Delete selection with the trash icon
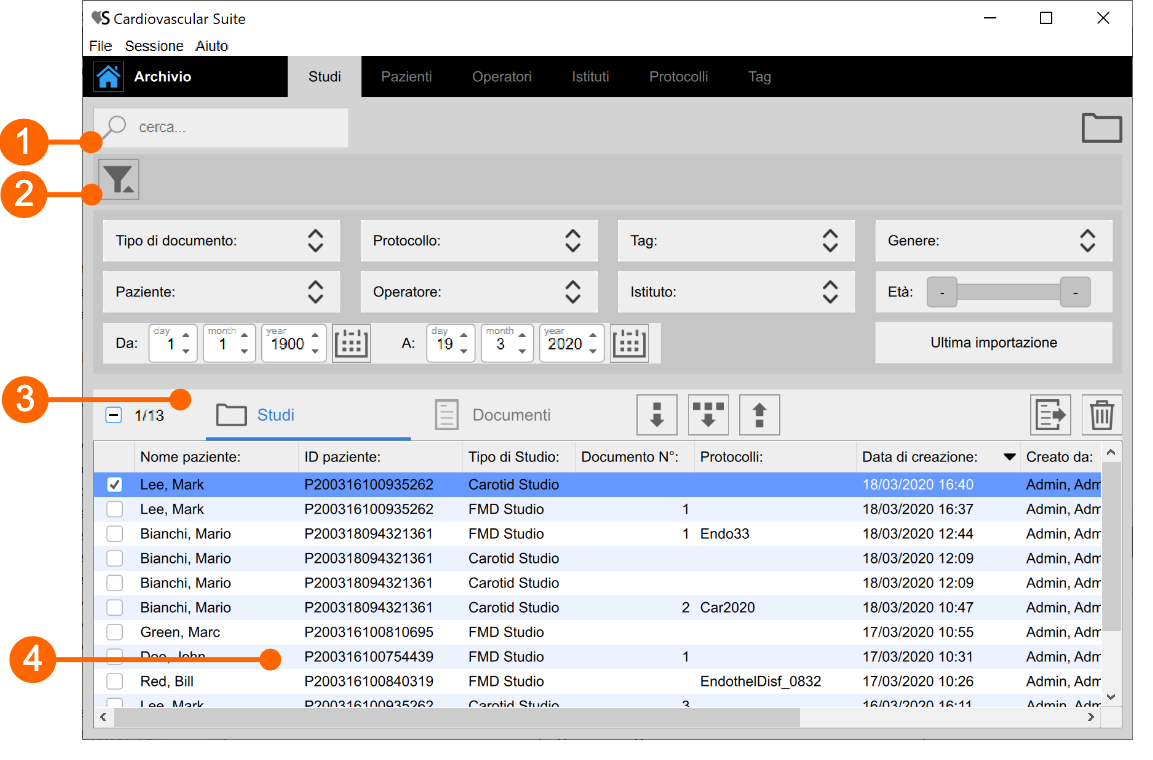The width and height of the screenshot is (1153, 760). pyautogui.click(x=1101, y=414)
